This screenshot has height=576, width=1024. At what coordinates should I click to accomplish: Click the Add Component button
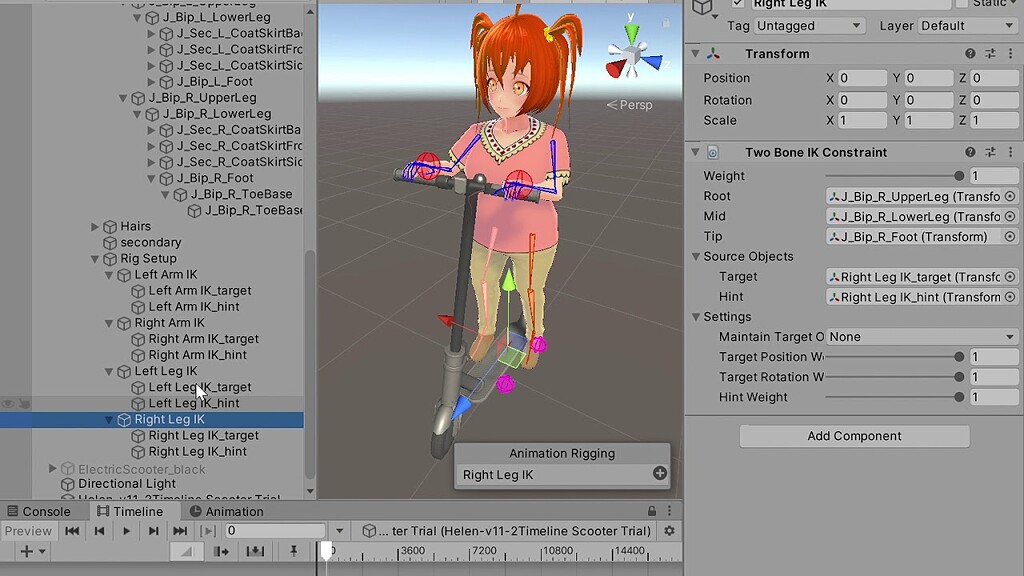854,436
